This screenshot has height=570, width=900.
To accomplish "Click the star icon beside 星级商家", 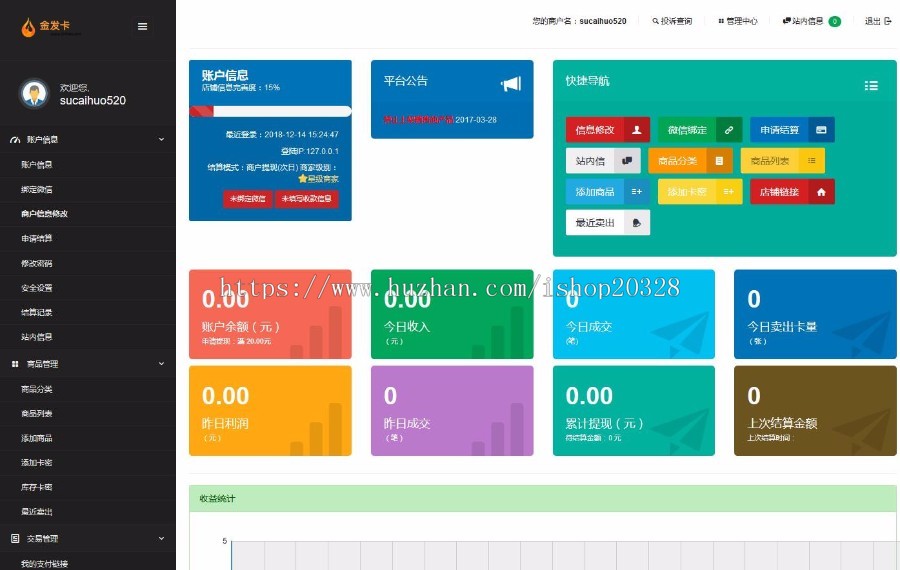I will 302,179.
